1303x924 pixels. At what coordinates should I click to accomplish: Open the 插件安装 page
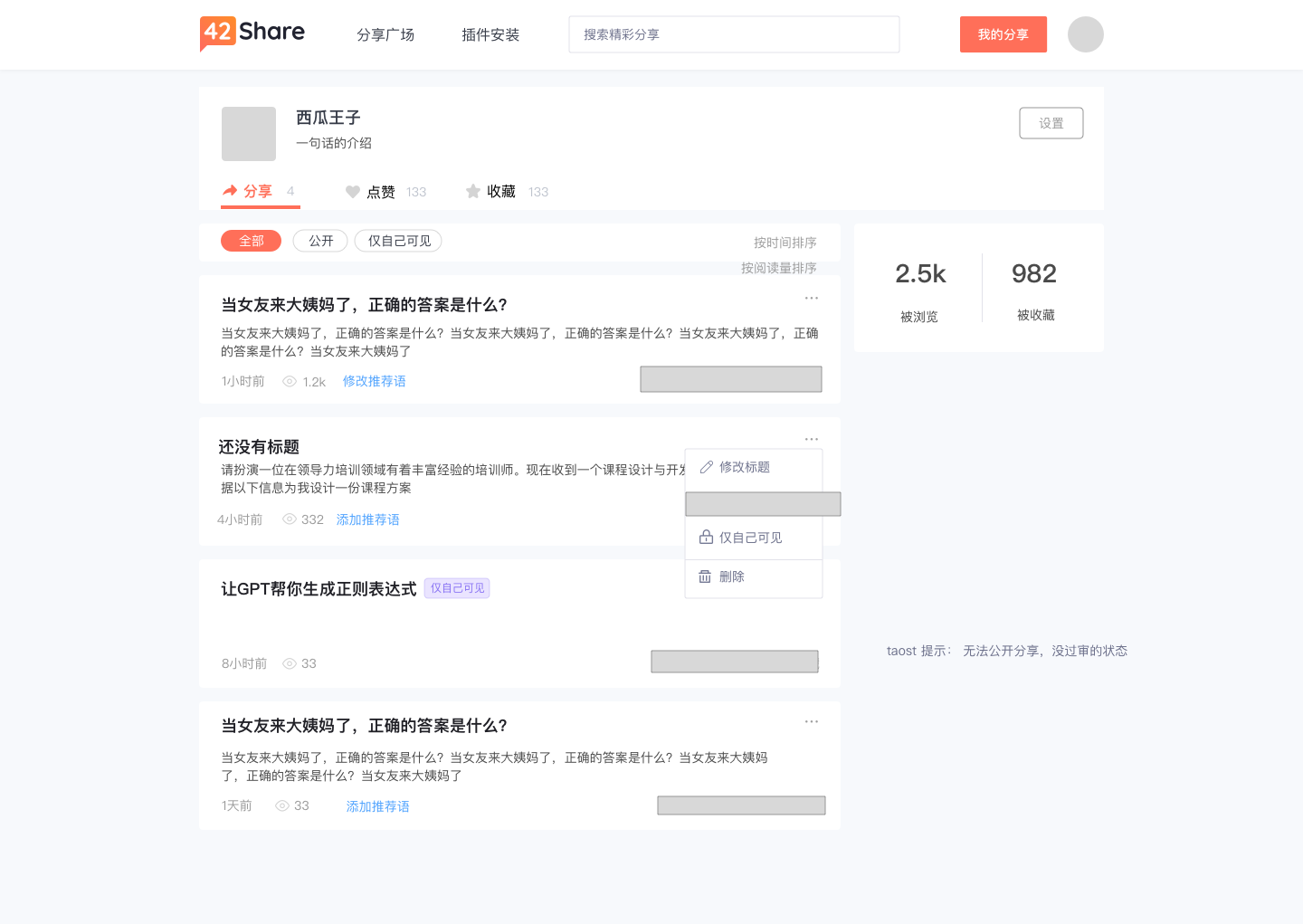(490, 34)
